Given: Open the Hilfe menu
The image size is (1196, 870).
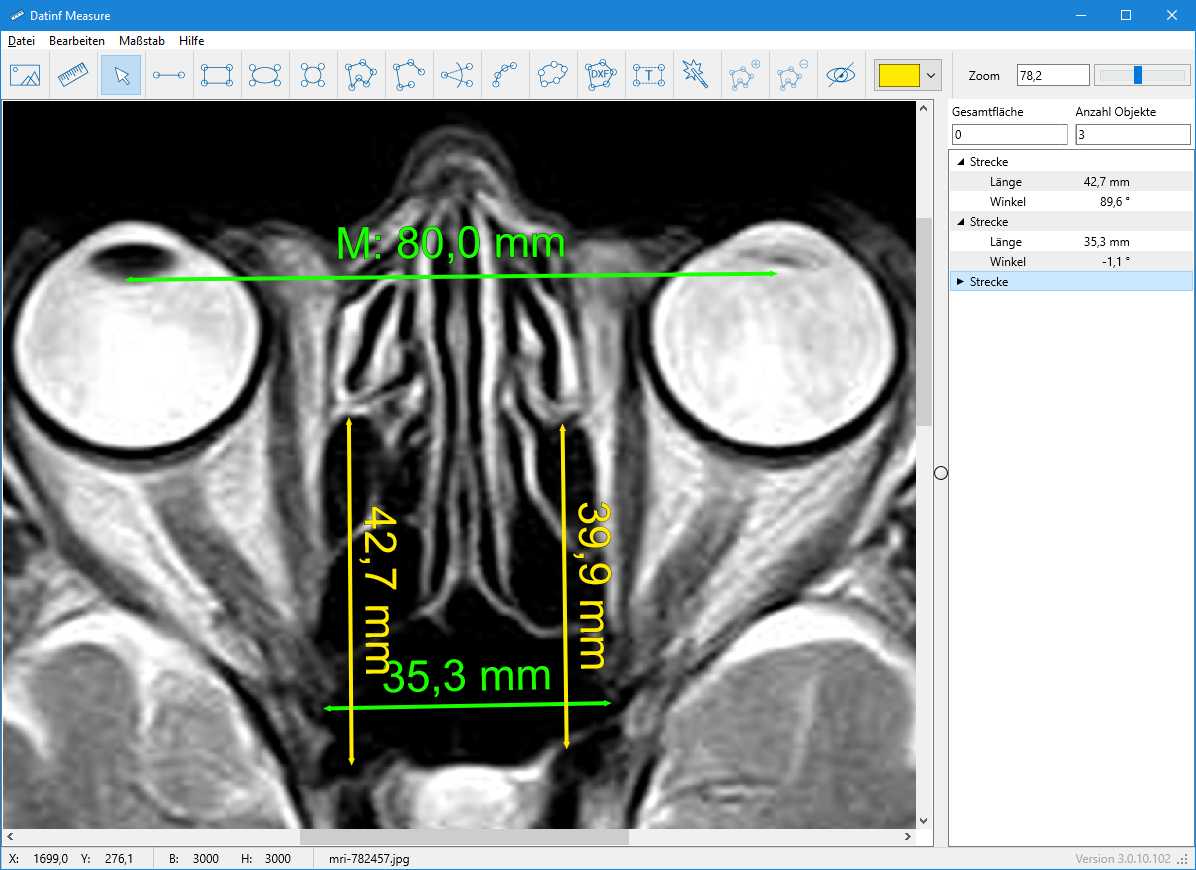Looking at the screenshot, I should 191,41.
